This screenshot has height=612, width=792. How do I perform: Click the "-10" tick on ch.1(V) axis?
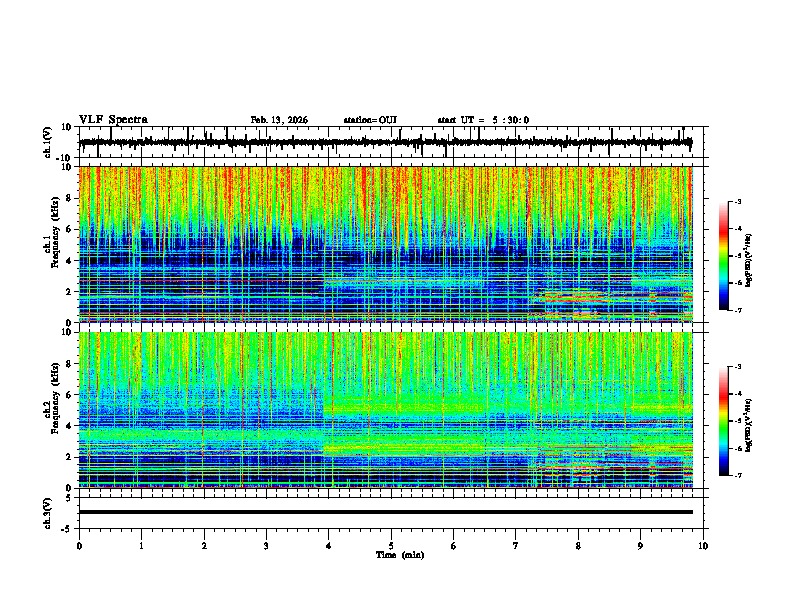[x=65, y=158]
